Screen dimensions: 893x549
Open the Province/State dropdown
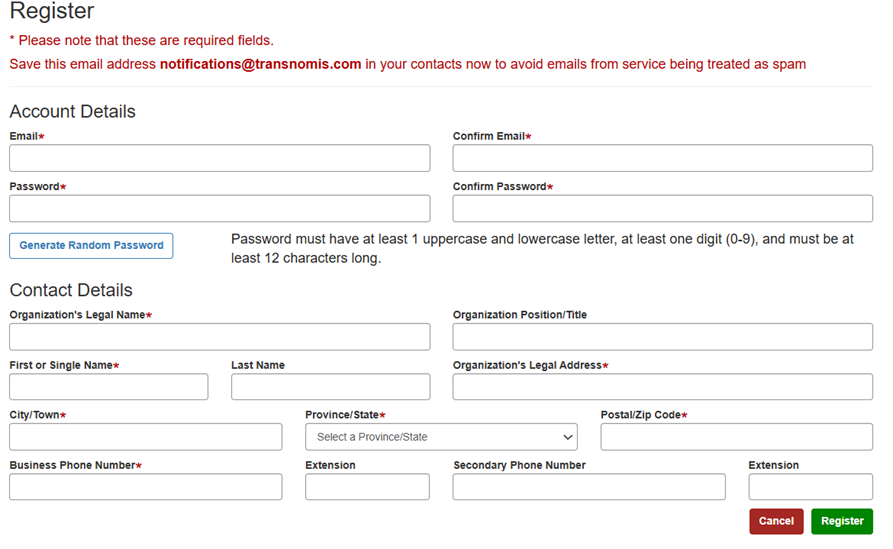(440, 437)
